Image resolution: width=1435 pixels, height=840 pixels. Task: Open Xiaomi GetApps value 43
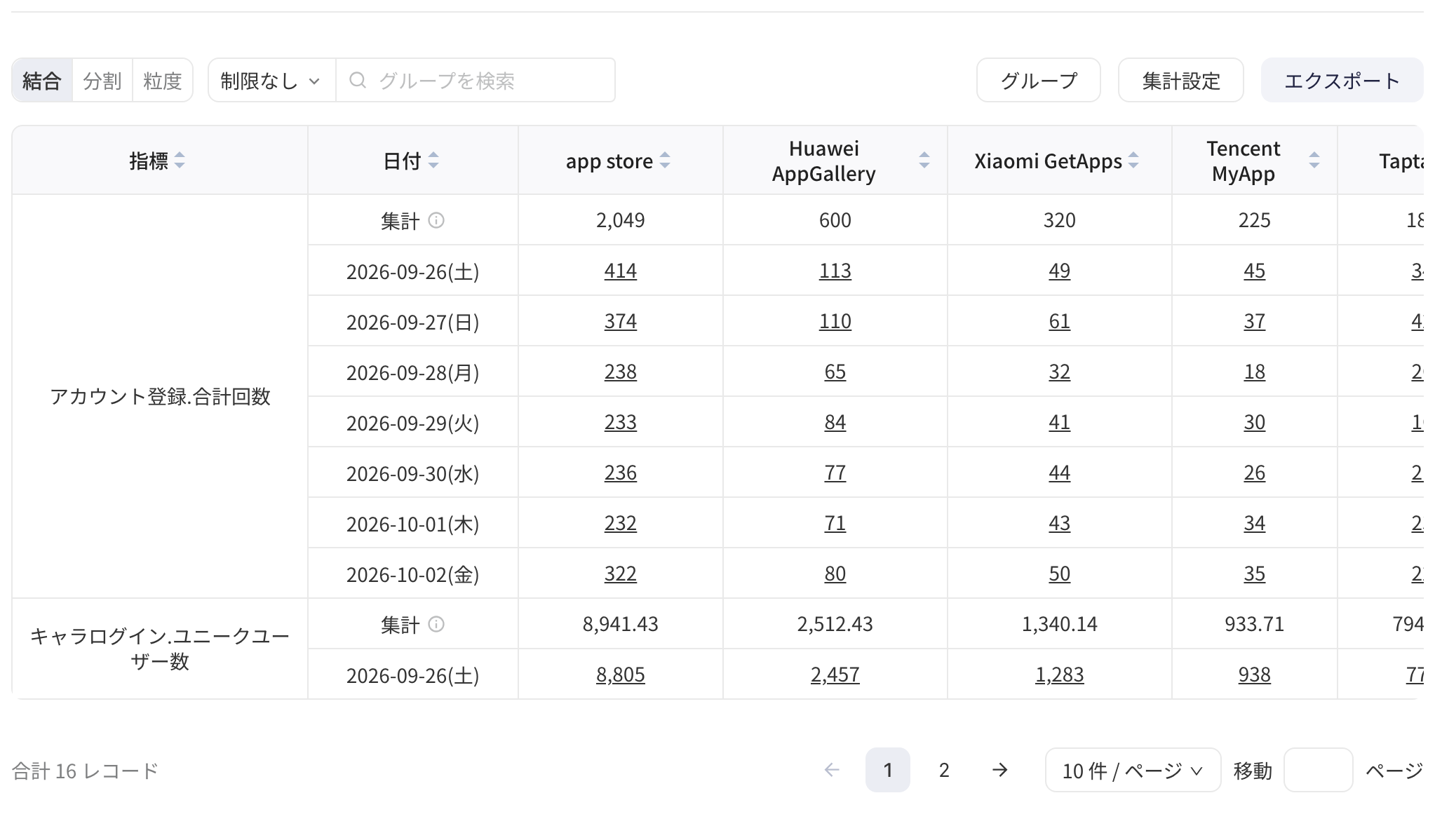[x=1060, y=523]
